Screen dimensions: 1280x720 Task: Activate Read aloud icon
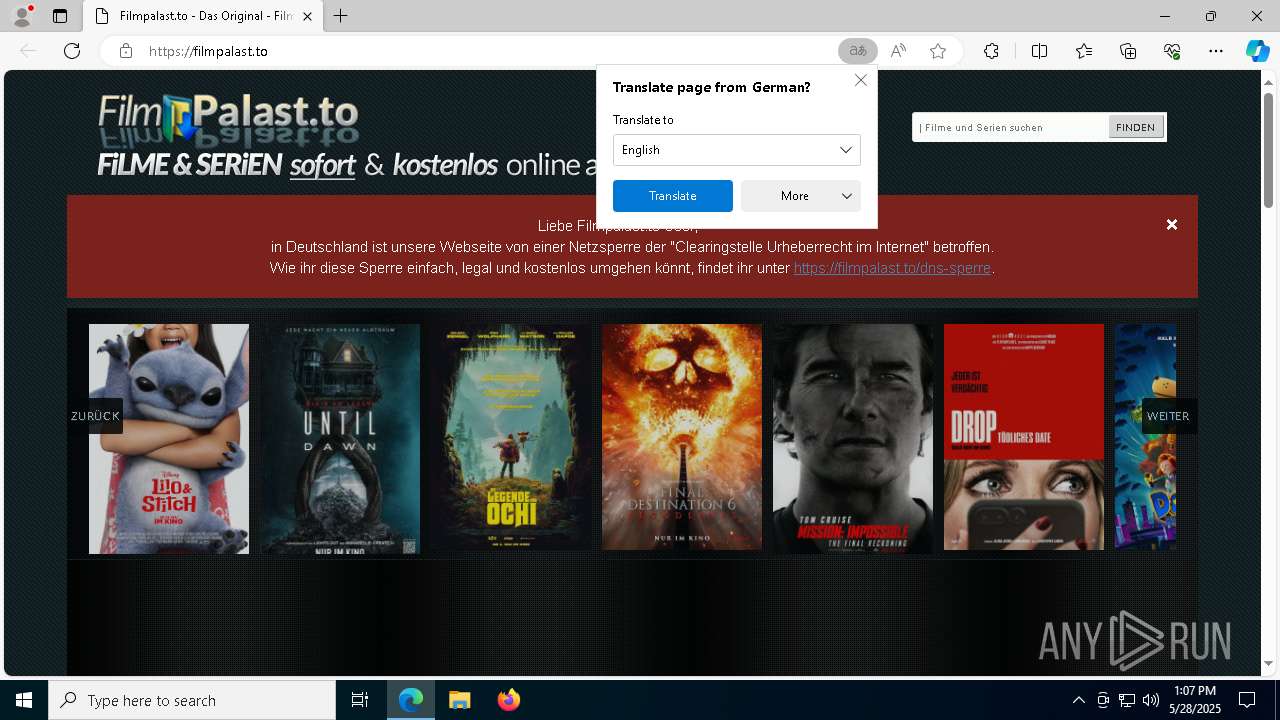click(x=898, y=51)
